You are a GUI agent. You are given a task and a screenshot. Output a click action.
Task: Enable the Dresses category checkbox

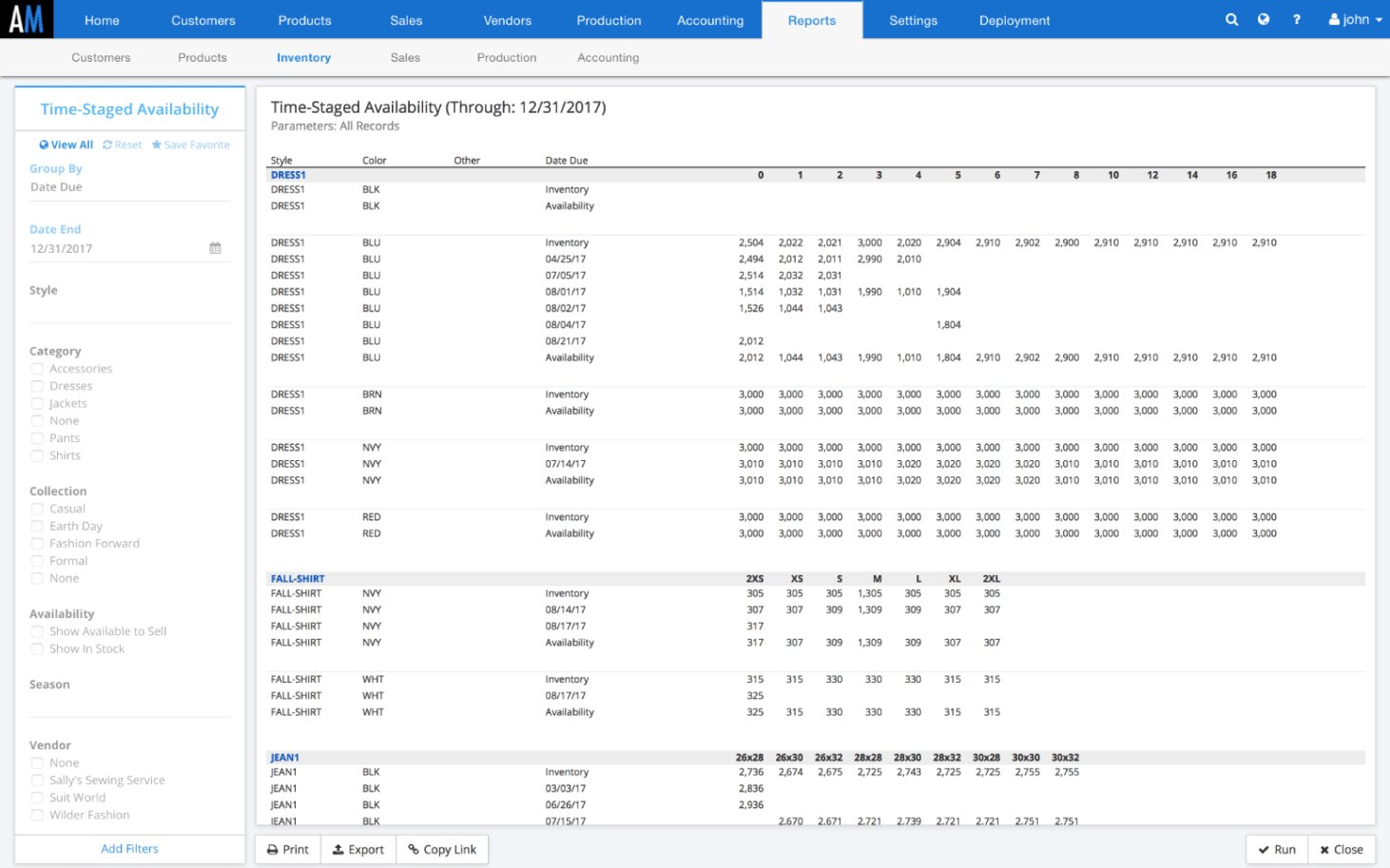tap(37, 386)
